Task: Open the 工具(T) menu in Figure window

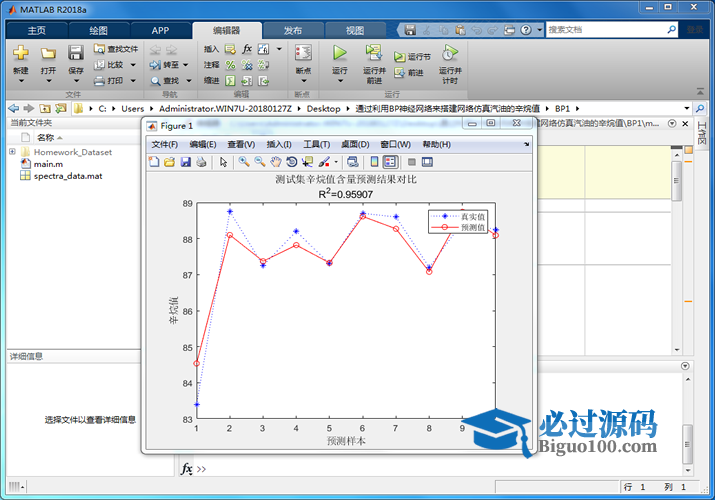Action: pos(316,144)
